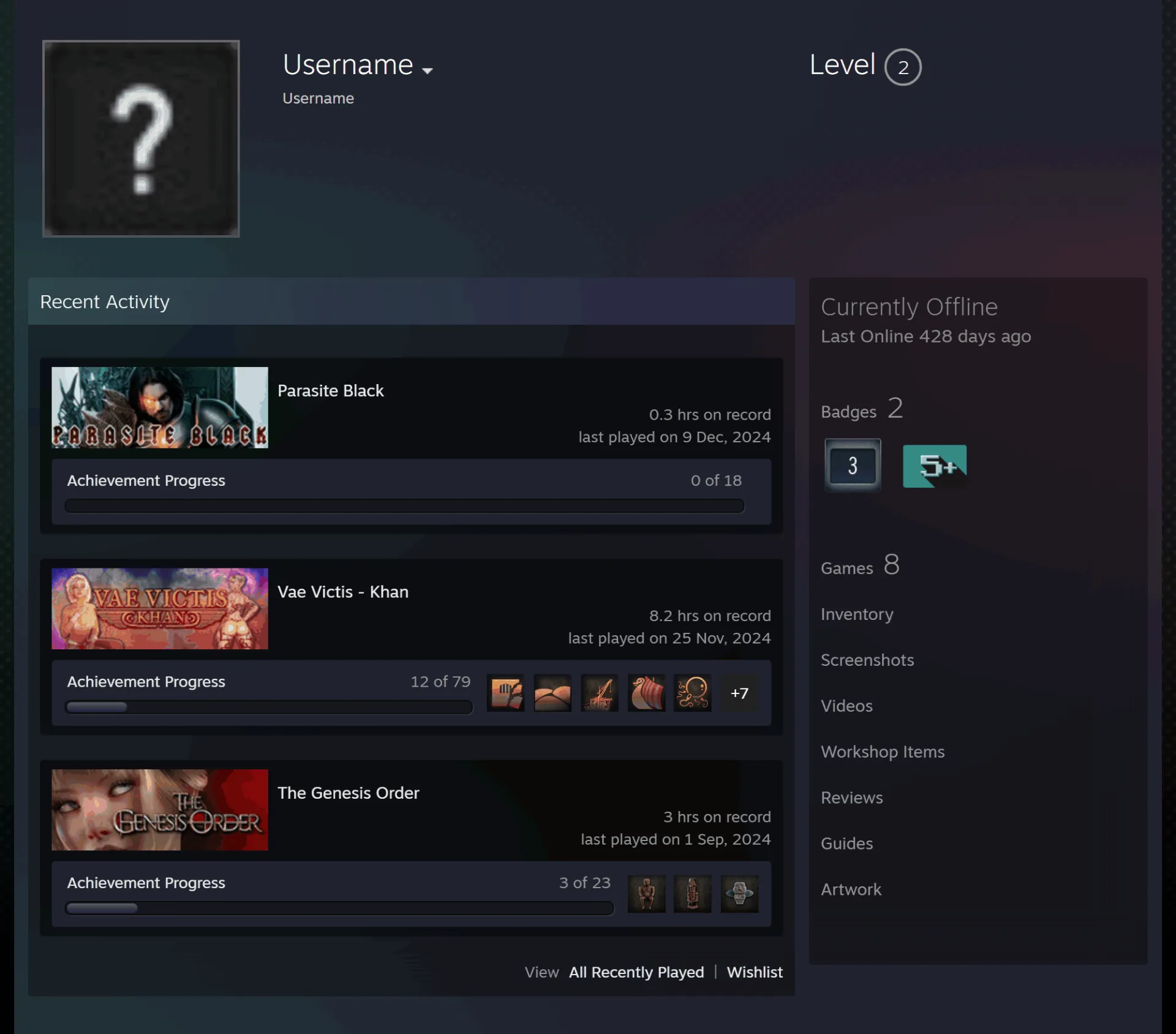Open The Genesis Order game banner

click(160, 809)
